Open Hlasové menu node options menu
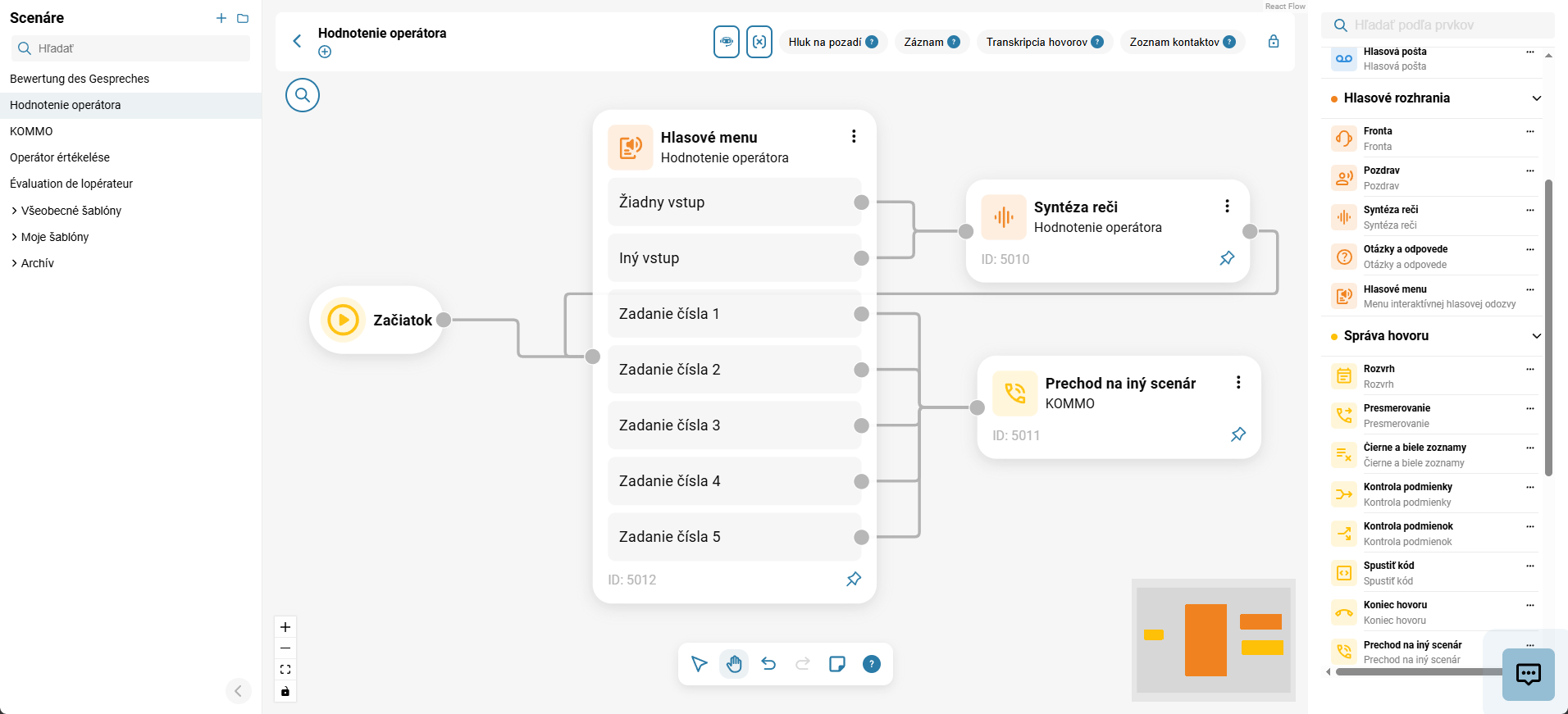The height and width of the screenshot is (714, 1568). tap(854, 136)
